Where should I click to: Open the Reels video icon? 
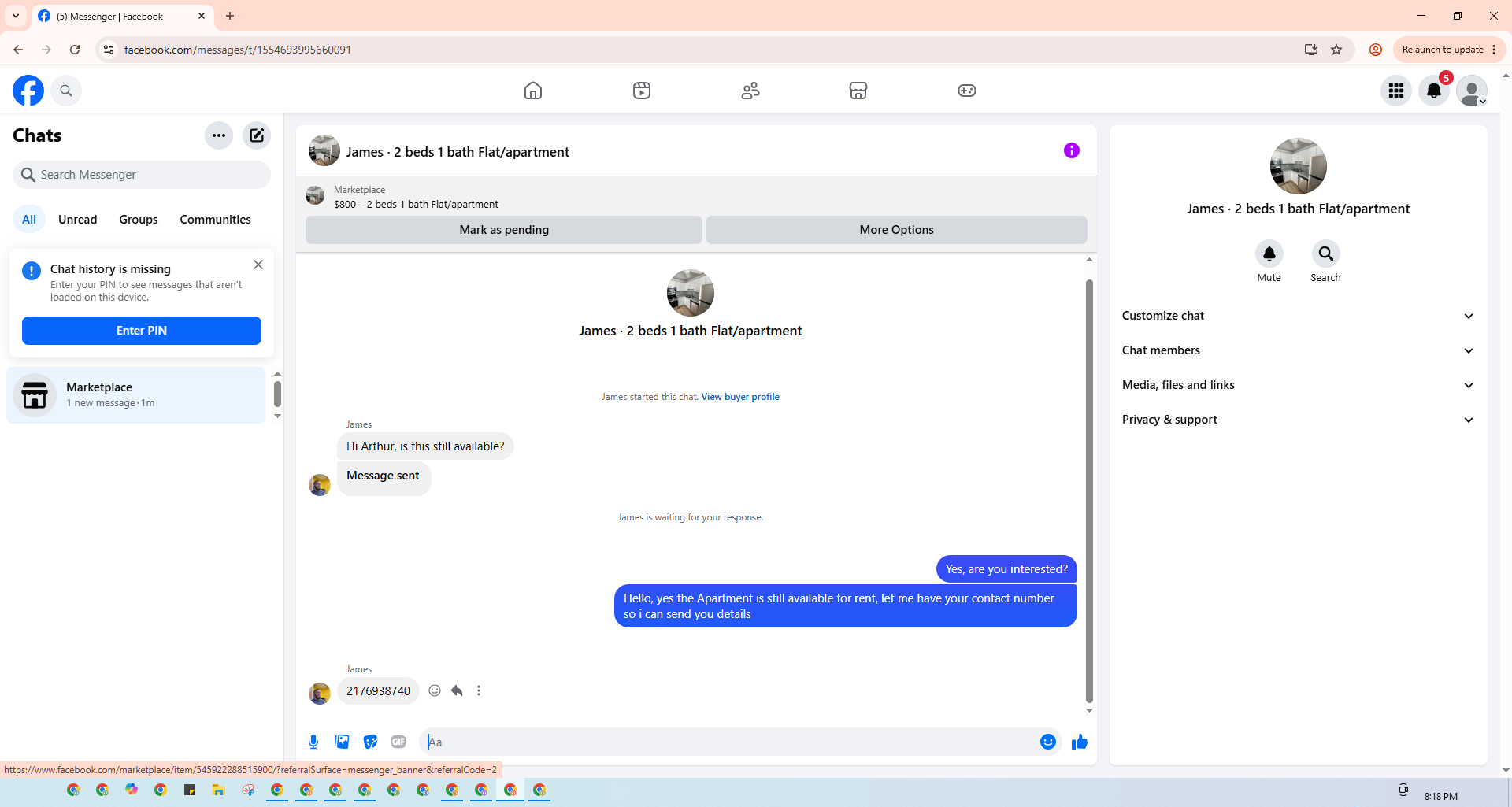(x=642, y=91)
